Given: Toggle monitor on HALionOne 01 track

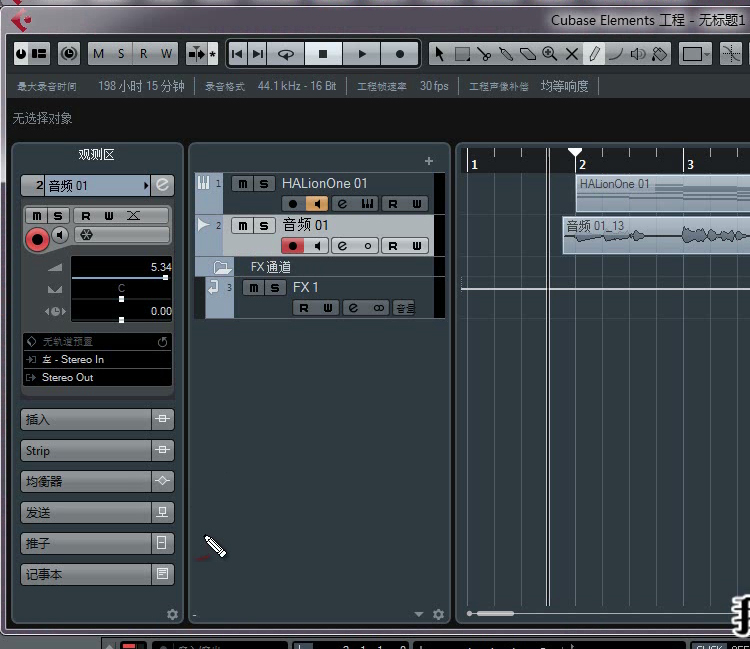Looking at the screenshot, I should 317,204.
